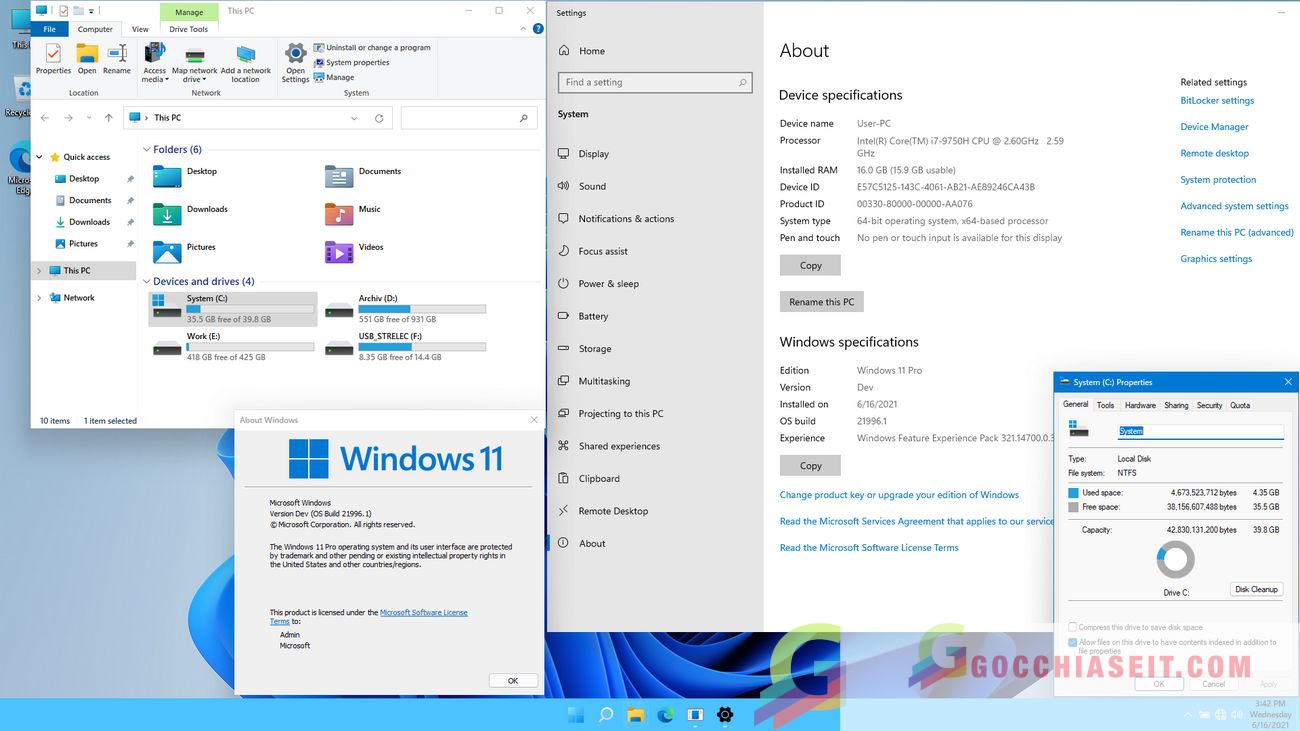The width and height of the screenshot is (1300, 731).
Task: Click the Explorer search box
Action: pyautogui.click(x=469, y=118)
